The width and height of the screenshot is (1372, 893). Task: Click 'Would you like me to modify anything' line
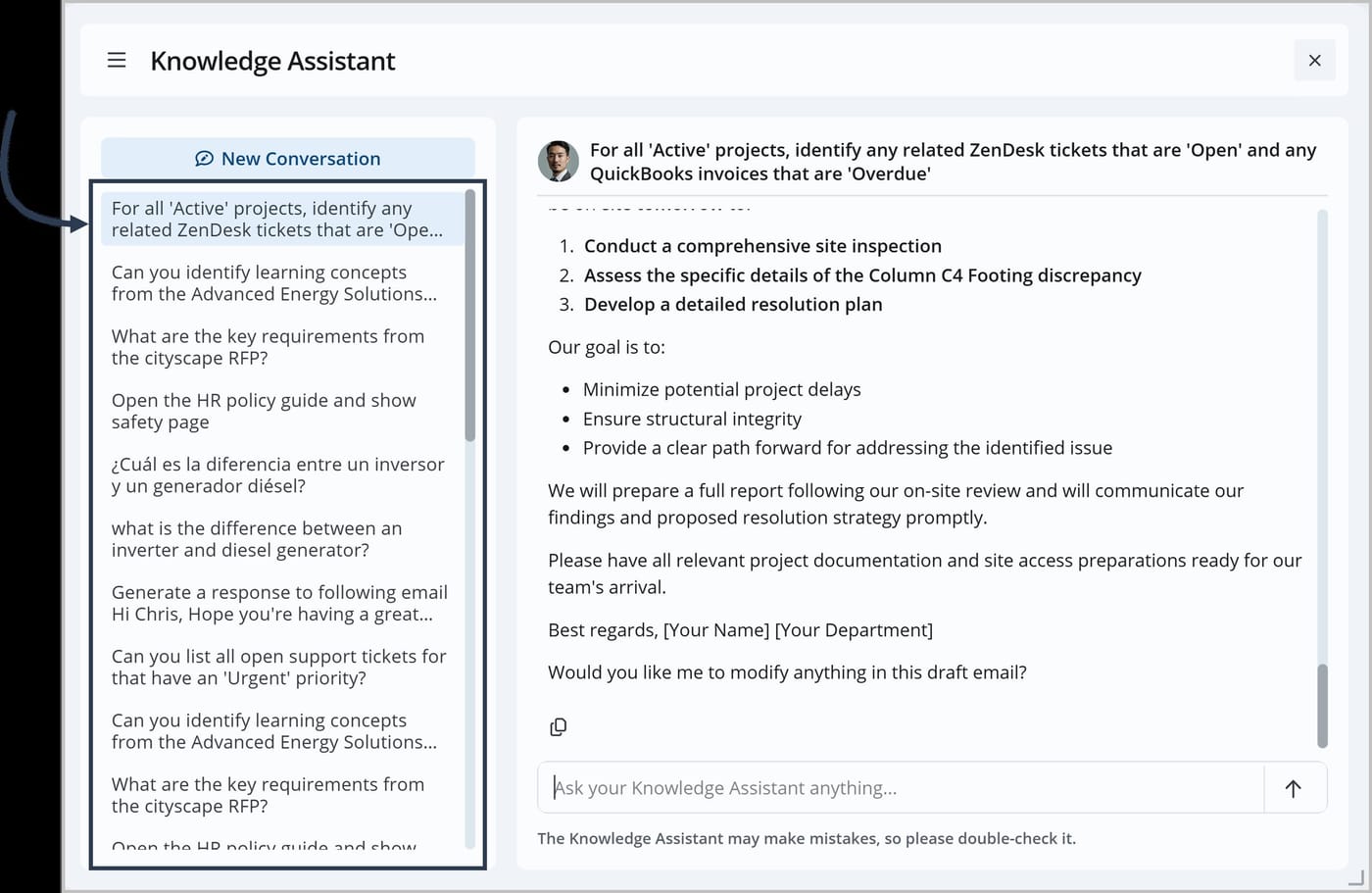pos(787,672)
